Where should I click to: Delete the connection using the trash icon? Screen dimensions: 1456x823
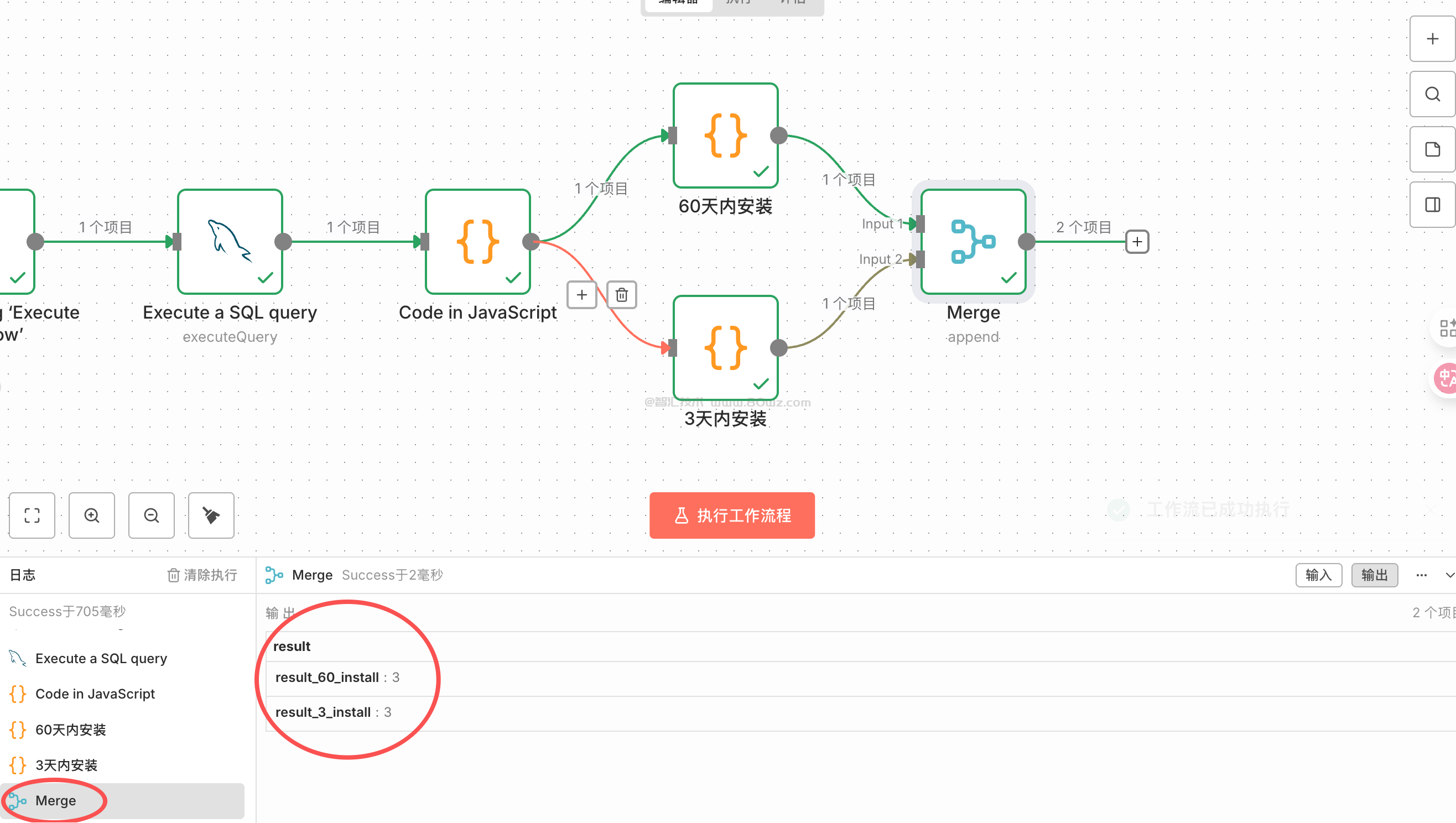coord(622,294)
